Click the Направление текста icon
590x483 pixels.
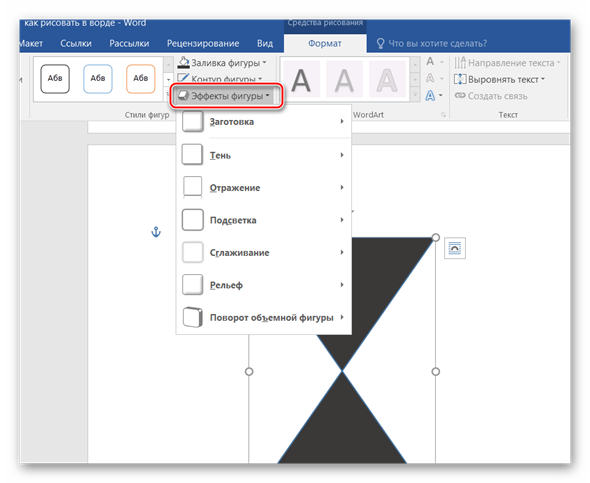click(460, 62)
